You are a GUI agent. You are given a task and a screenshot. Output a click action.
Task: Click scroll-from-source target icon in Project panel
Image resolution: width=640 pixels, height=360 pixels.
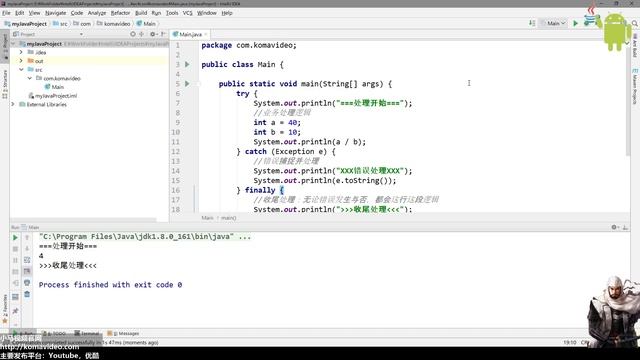coord(133,34)
